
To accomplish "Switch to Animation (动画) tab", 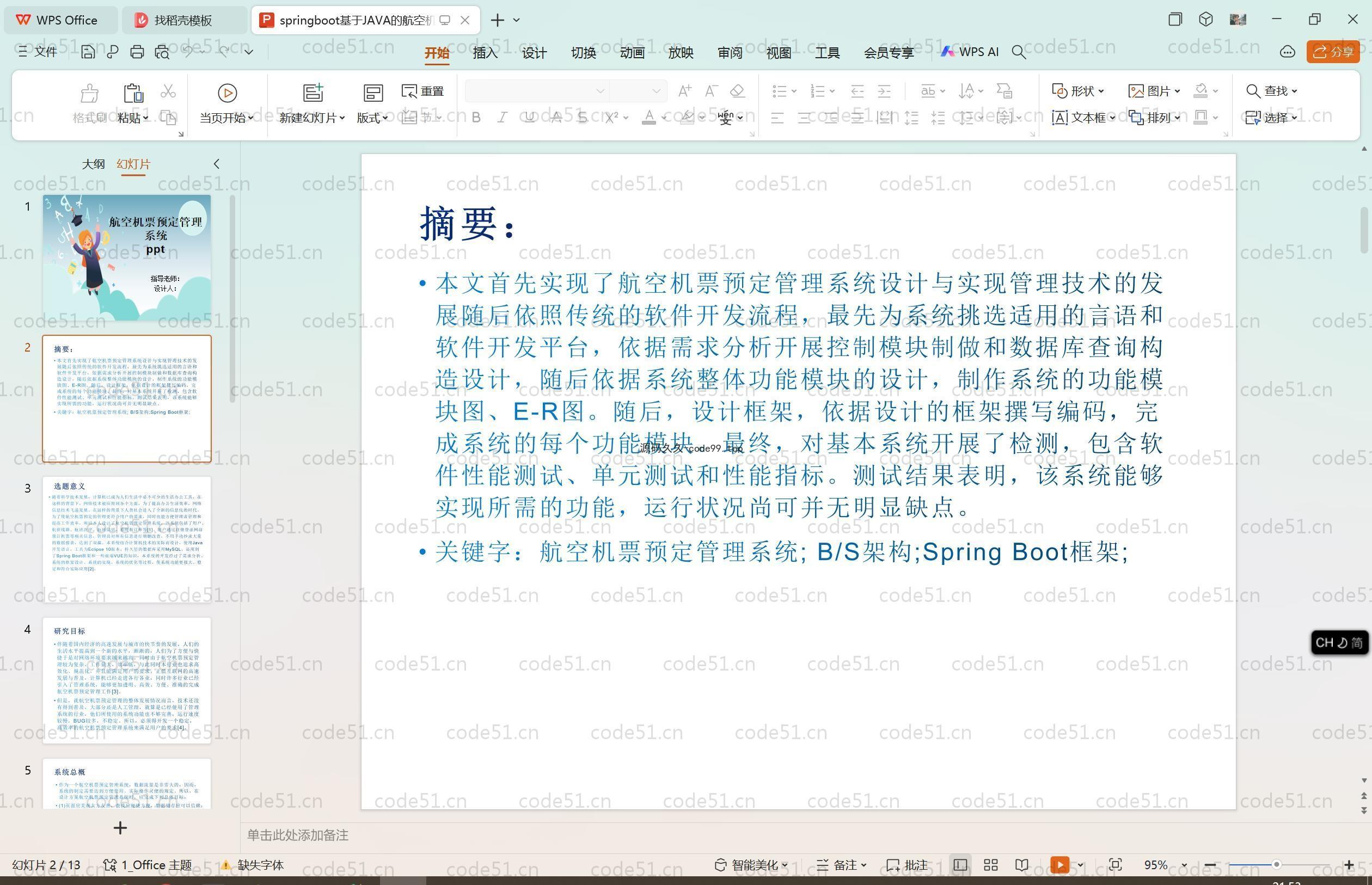I will click(x=632, y=53).
